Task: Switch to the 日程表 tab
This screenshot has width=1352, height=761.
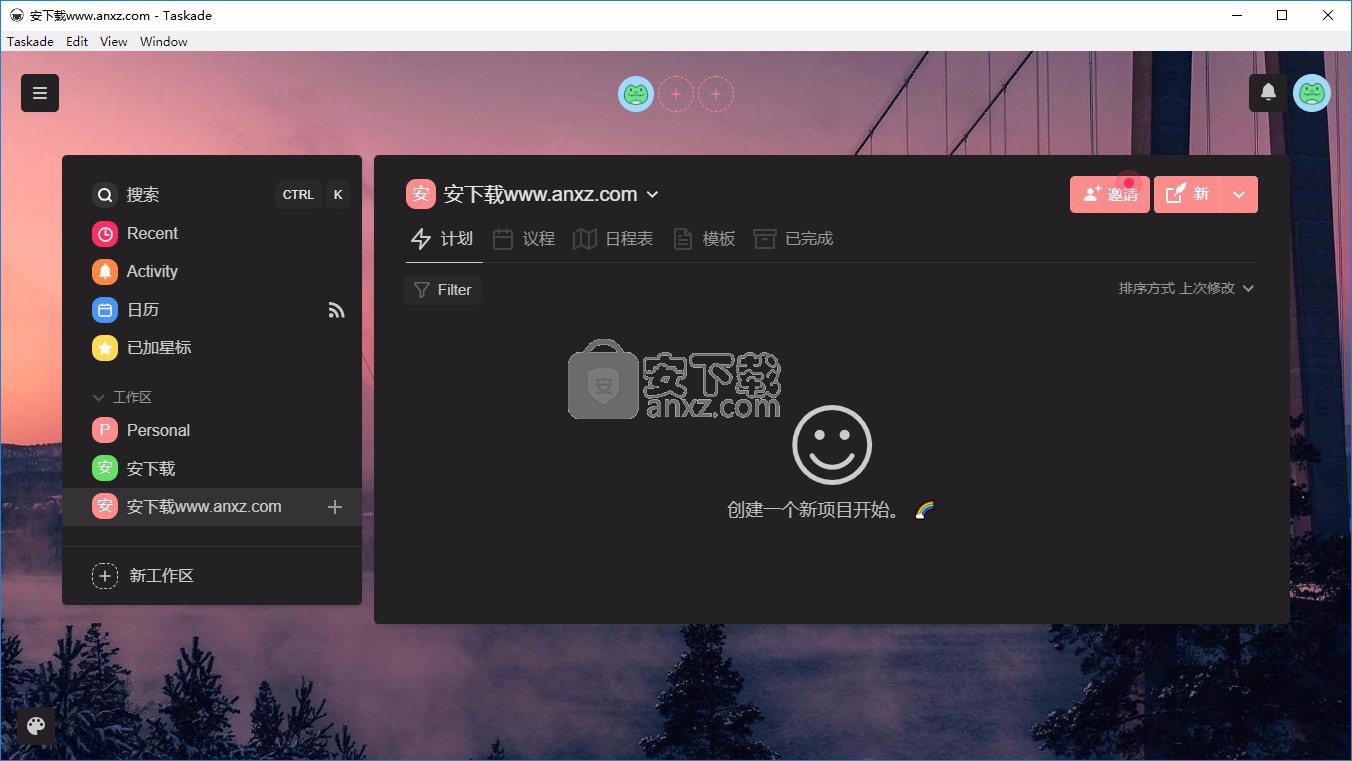Action: (614, 239)
